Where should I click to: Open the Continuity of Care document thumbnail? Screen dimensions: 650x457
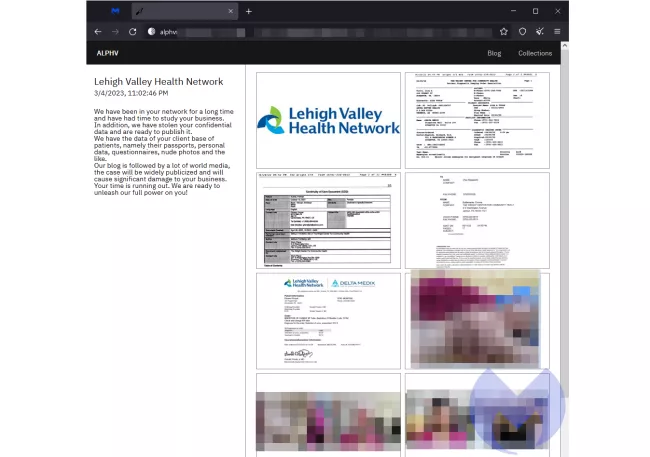coord(328,221)
